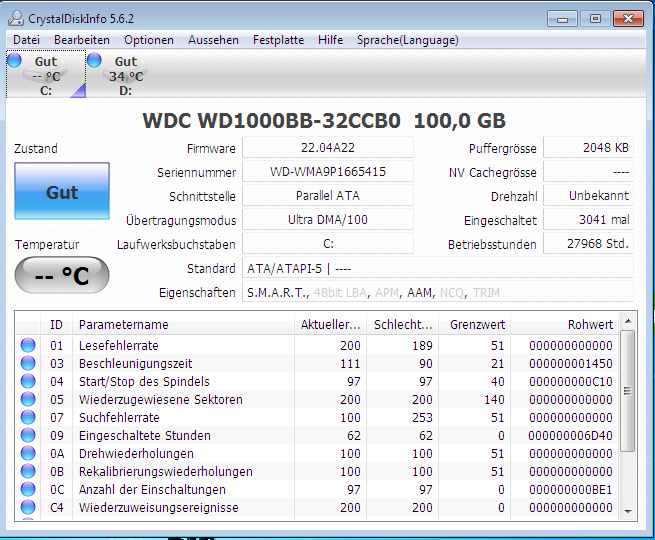655x540 pixels.
Task: Open the Aussehen menu
Action: 213,40
